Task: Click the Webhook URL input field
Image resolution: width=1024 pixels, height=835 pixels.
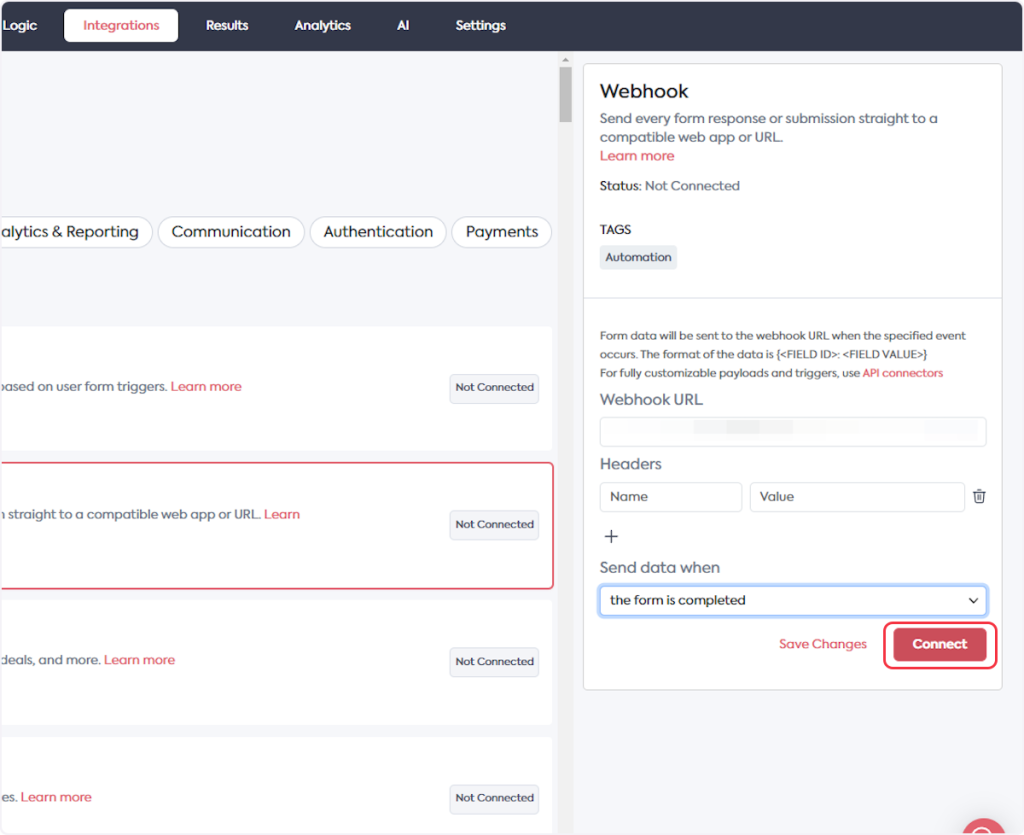Action: click(x=792, y=432)
